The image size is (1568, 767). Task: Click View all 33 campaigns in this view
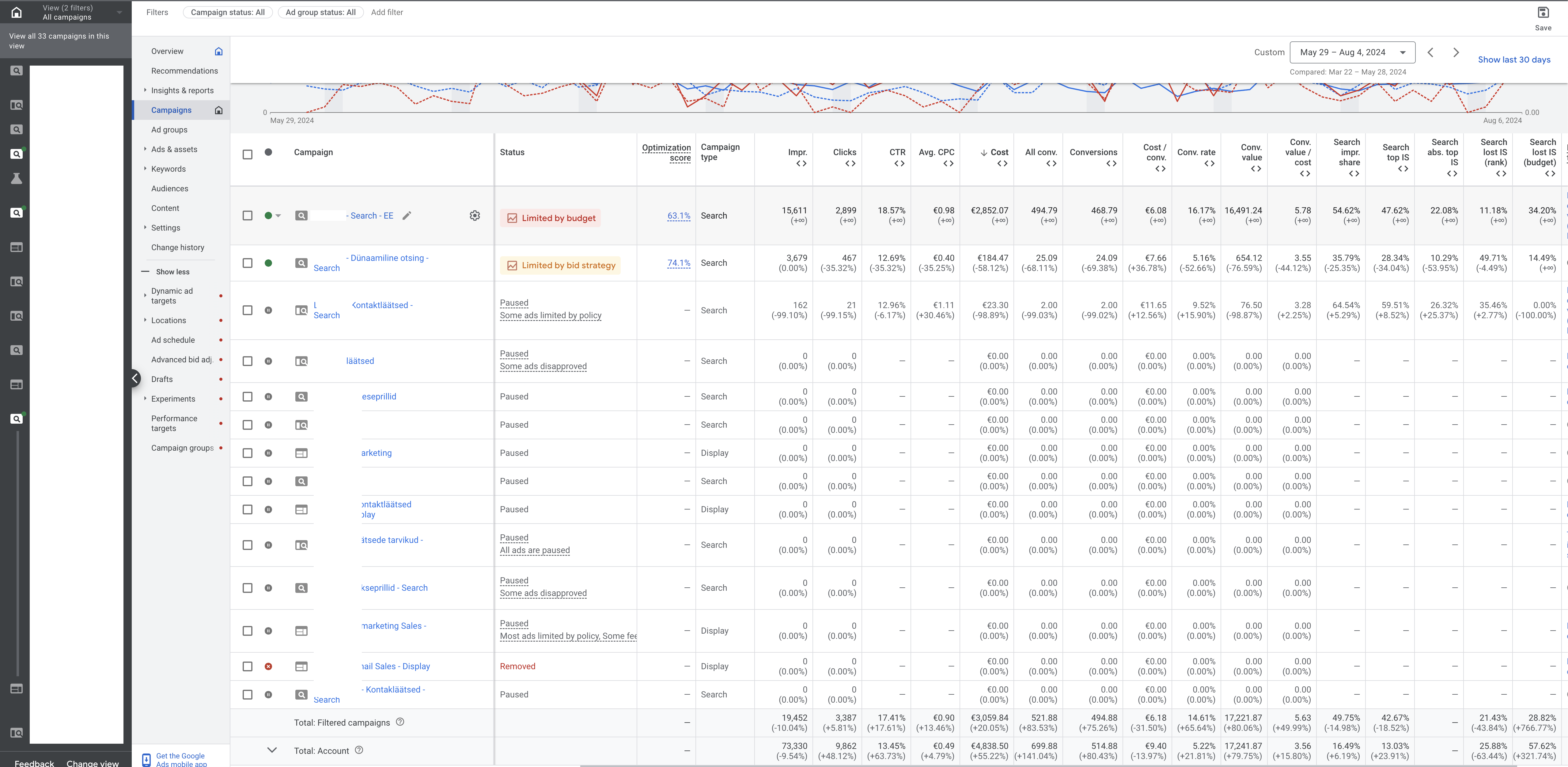click(59, 41)
